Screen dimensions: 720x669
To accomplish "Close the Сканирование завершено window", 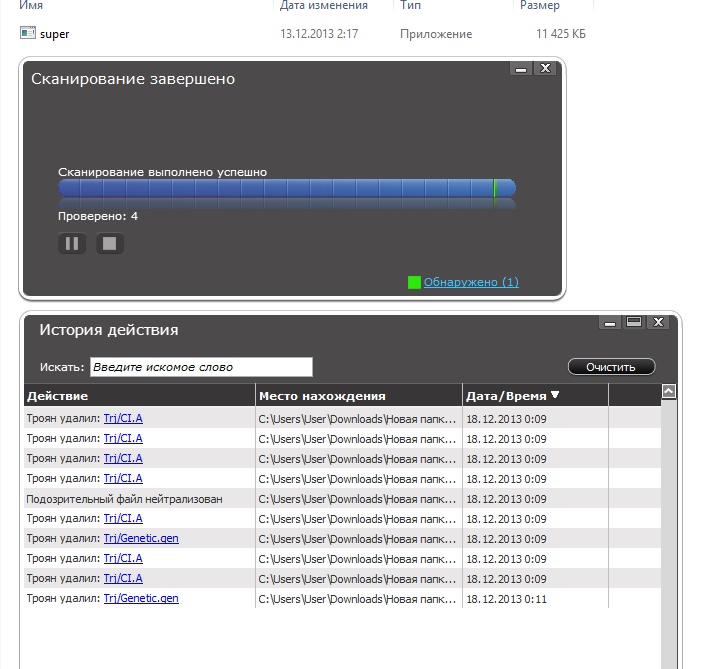I will (x=545, y=68).
